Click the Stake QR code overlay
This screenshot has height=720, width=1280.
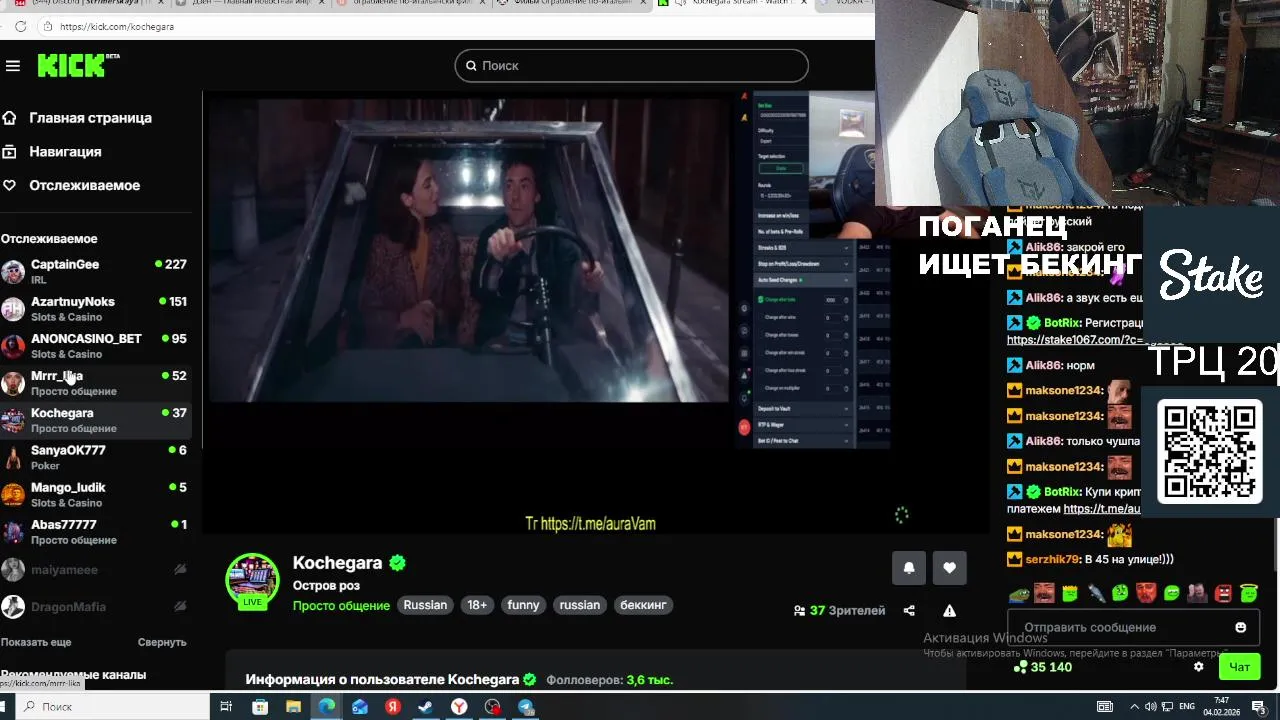pyautogui.click(x=1210, y=451)
